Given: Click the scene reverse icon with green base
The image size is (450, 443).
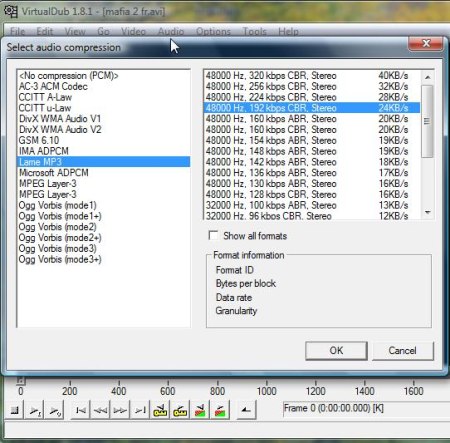Looking at the screenshot, I should [200, 410].
